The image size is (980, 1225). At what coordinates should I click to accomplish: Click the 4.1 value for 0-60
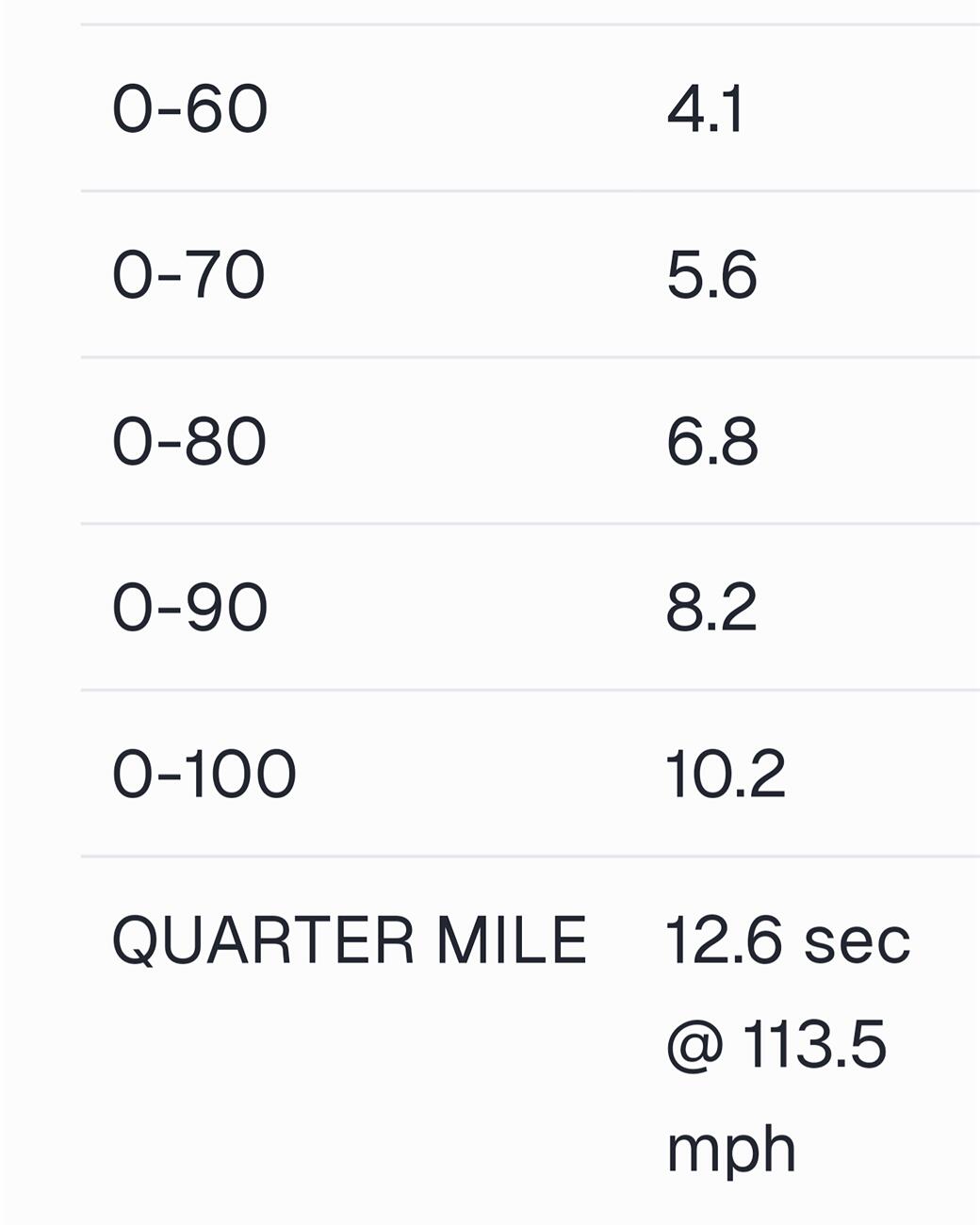point(705,109)
